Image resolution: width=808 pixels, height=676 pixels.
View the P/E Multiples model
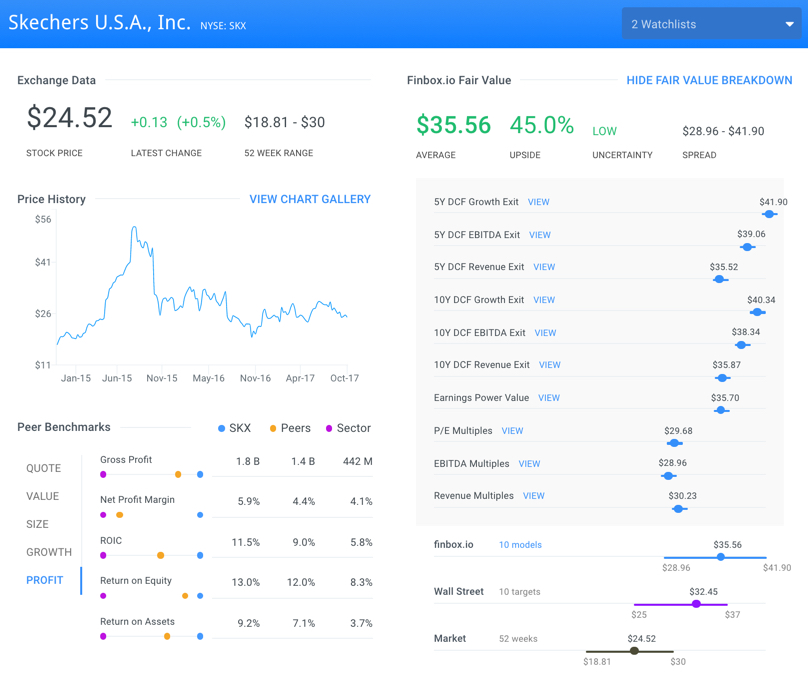point(512,431)
